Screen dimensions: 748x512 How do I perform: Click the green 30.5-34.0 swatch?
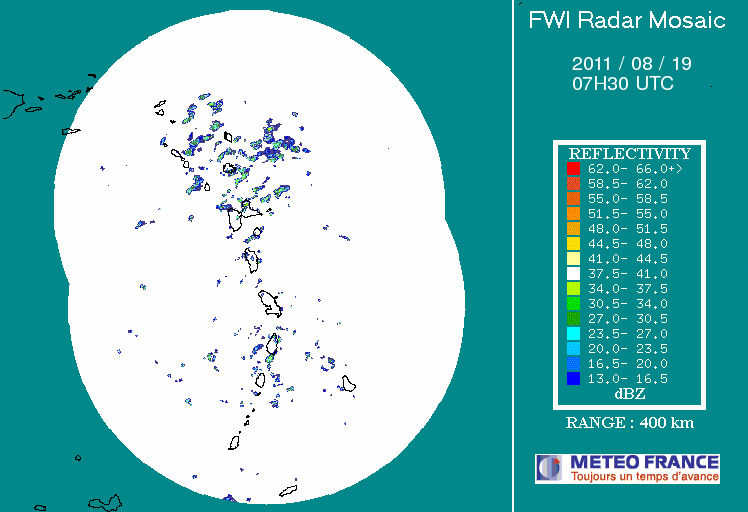pos(573,303)
